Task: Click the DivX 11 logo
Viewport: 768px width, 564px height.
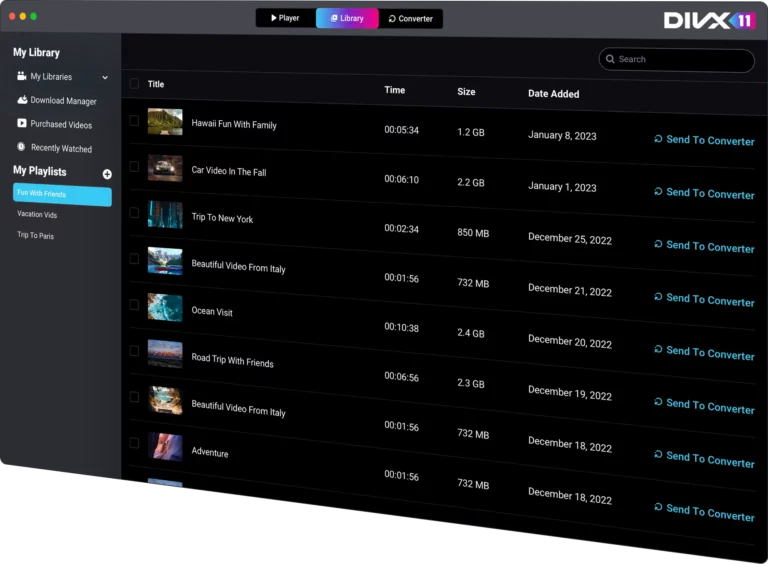Action: (709, 21)
